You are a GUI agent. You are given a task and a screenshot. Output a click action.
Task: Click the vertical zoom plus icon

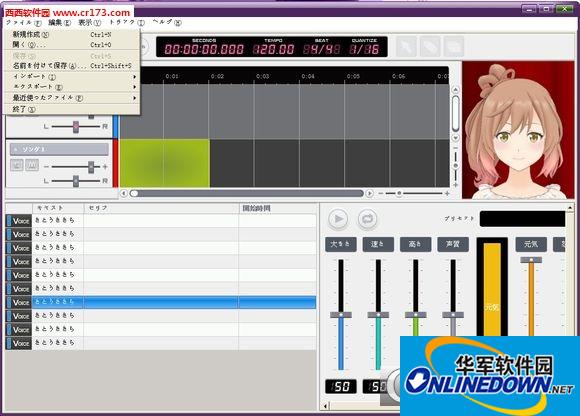(456, 184)
